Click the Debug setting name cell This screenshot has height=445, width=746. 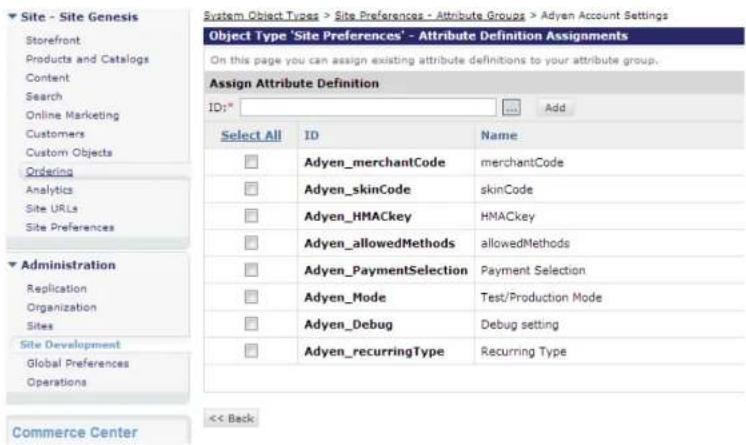point(520,325)
